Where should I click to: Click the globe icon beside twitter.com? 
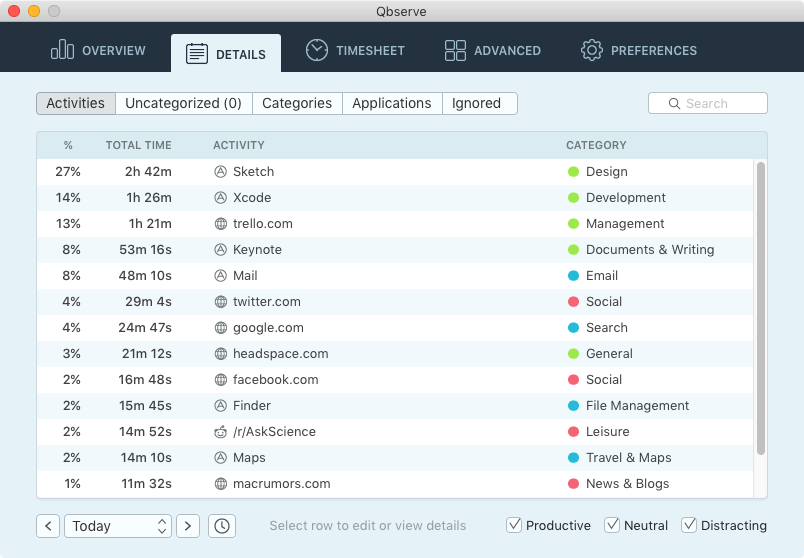[220, 302]
